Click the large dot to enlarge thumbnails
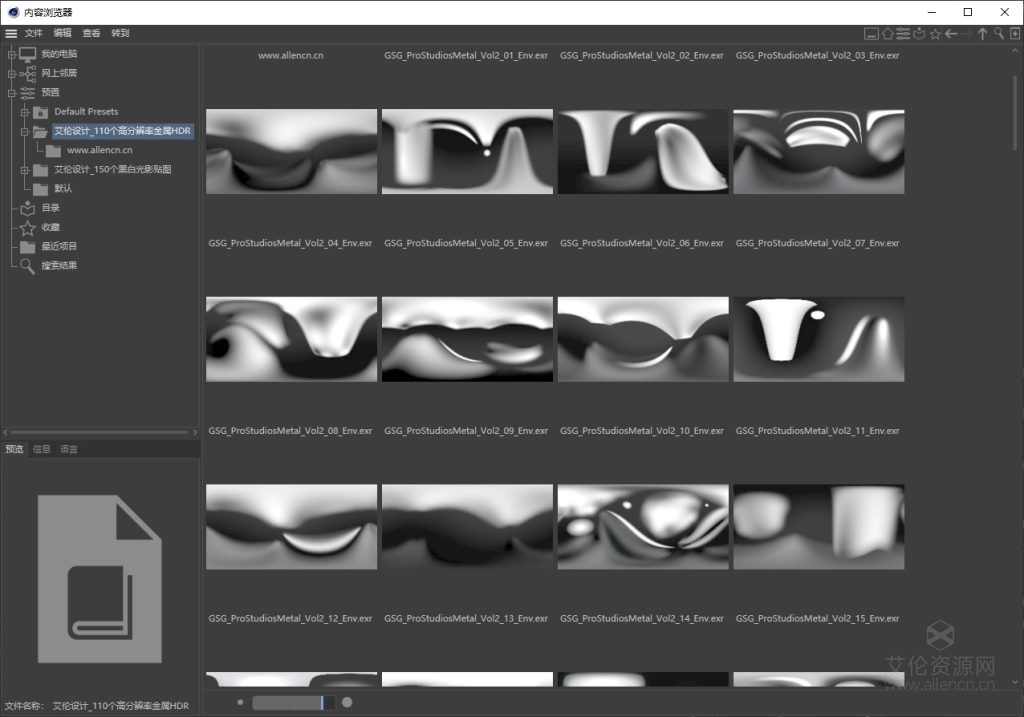This screenshot has height=717, width=1024. (347, 703)
